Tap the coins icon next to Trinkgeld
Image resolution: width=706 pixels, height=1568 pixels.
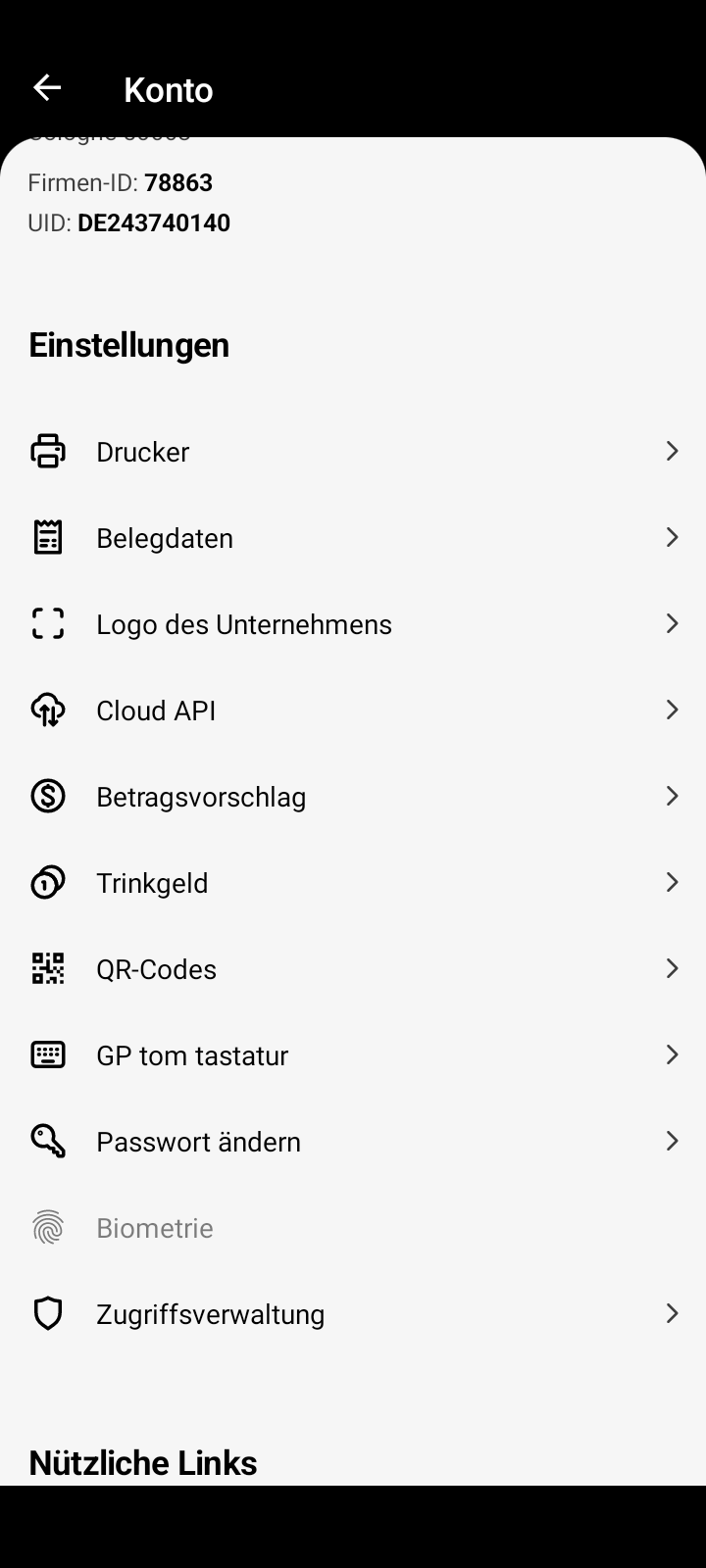click(x=48, y=882)
